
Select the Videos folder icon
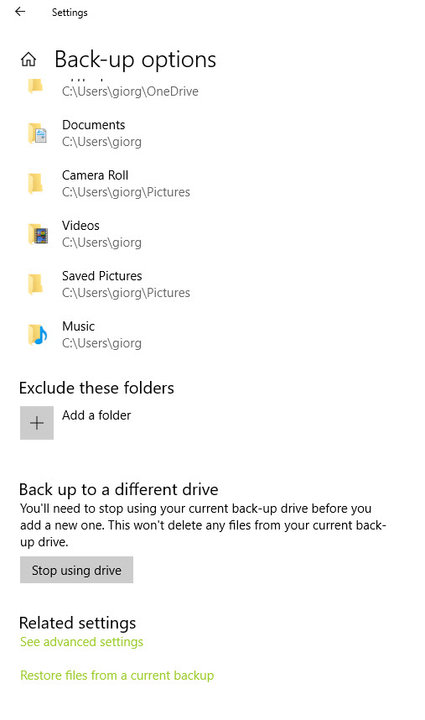pyautogui.click(x=38, y=234)
